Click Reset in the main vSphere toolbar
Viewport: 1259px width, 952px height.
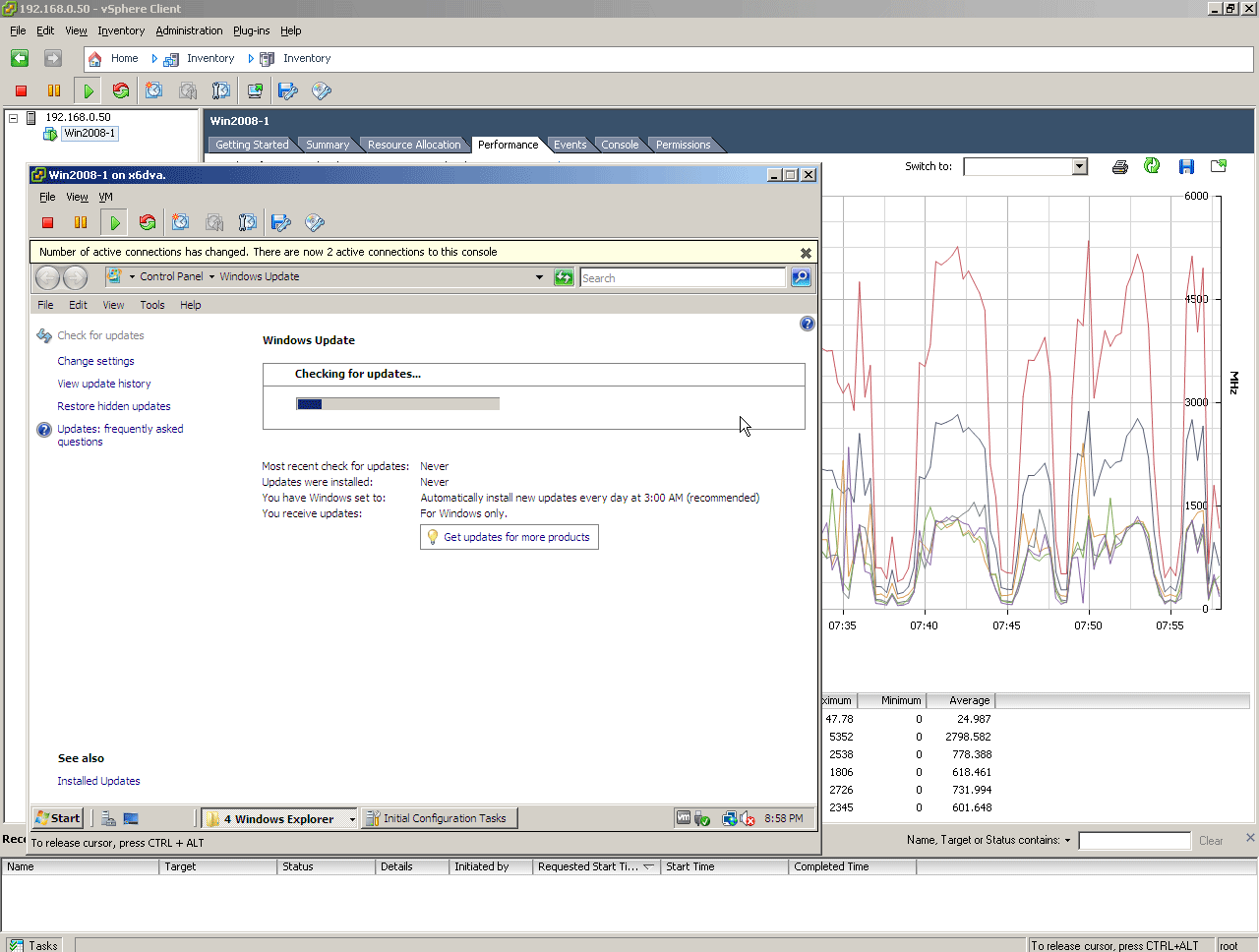click(121, 90)
